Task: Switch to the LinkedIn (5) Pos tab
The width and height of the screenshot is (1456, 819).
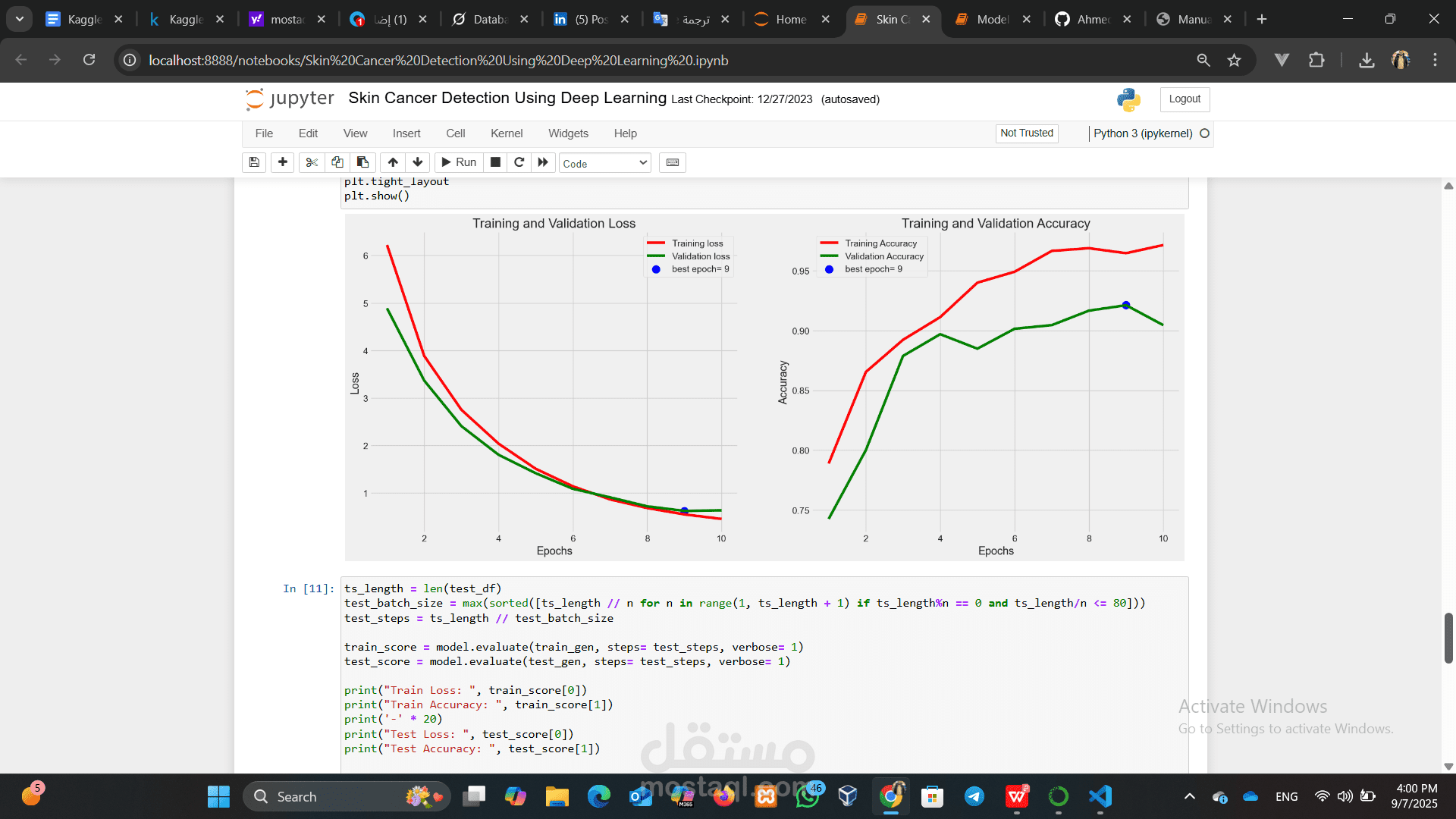Action: point(591,19)
